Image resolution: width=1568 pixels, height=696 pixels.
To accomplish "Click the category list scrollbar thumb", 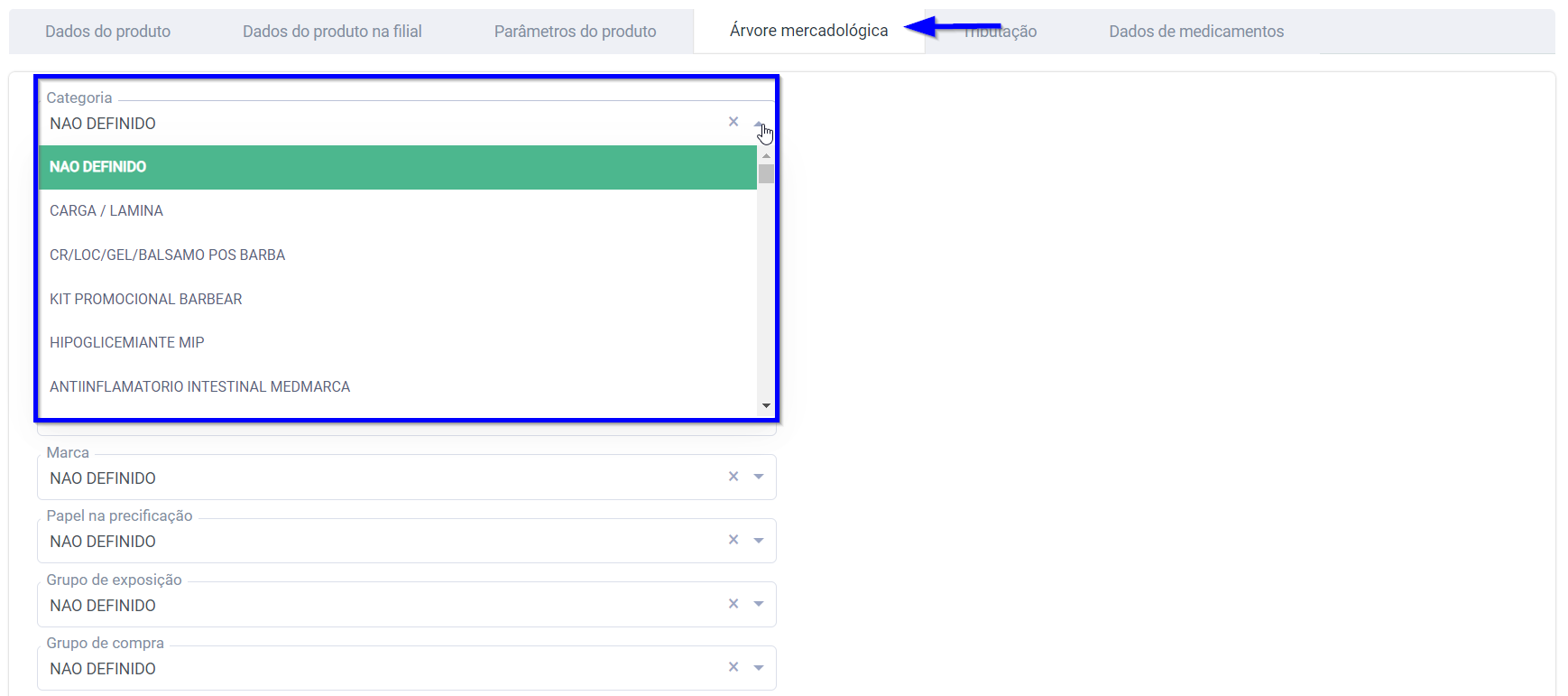I will click(766, 173).
